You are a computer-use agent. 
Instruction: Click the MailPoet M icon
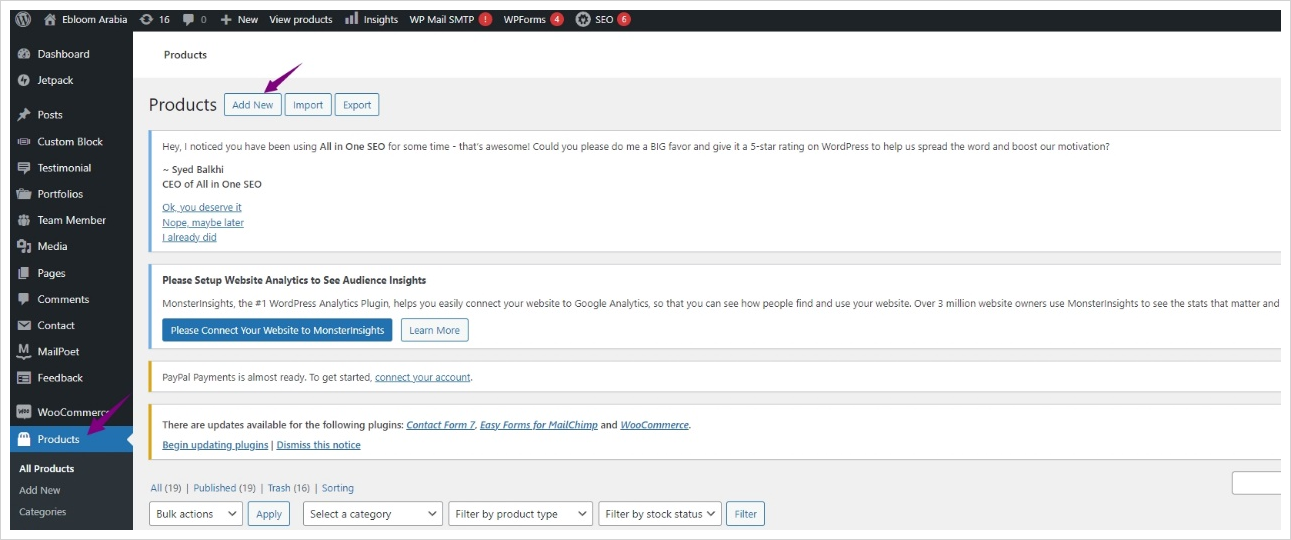(24, 351)
